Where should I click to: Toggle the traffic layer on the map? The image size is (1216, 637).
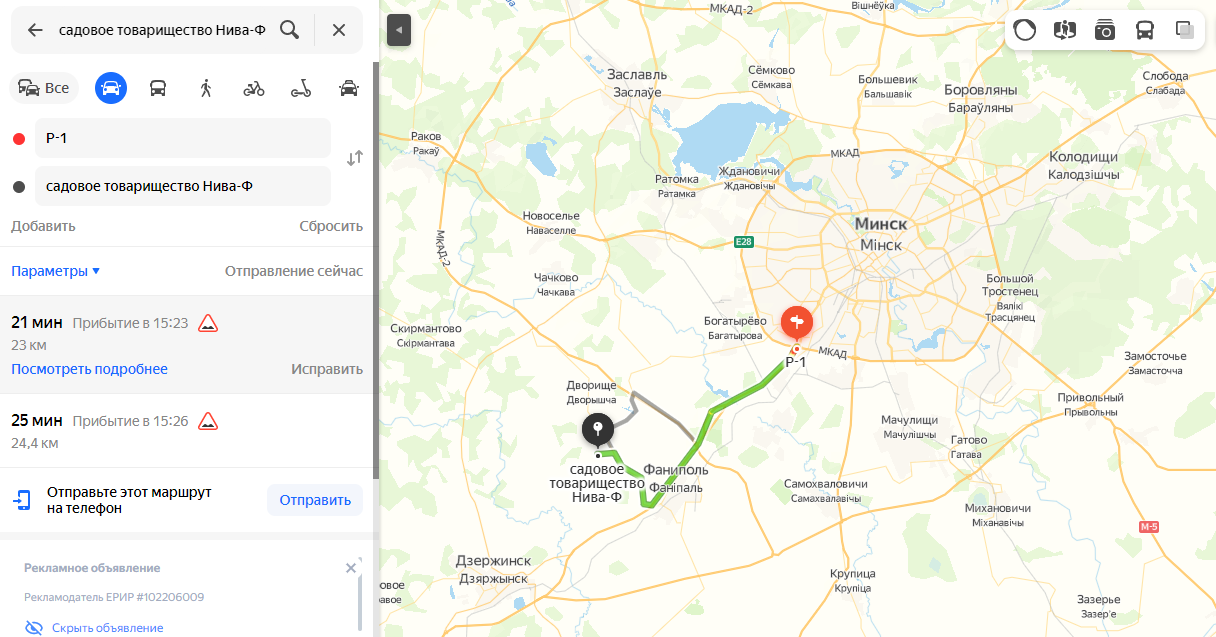tap(1025, 30)
